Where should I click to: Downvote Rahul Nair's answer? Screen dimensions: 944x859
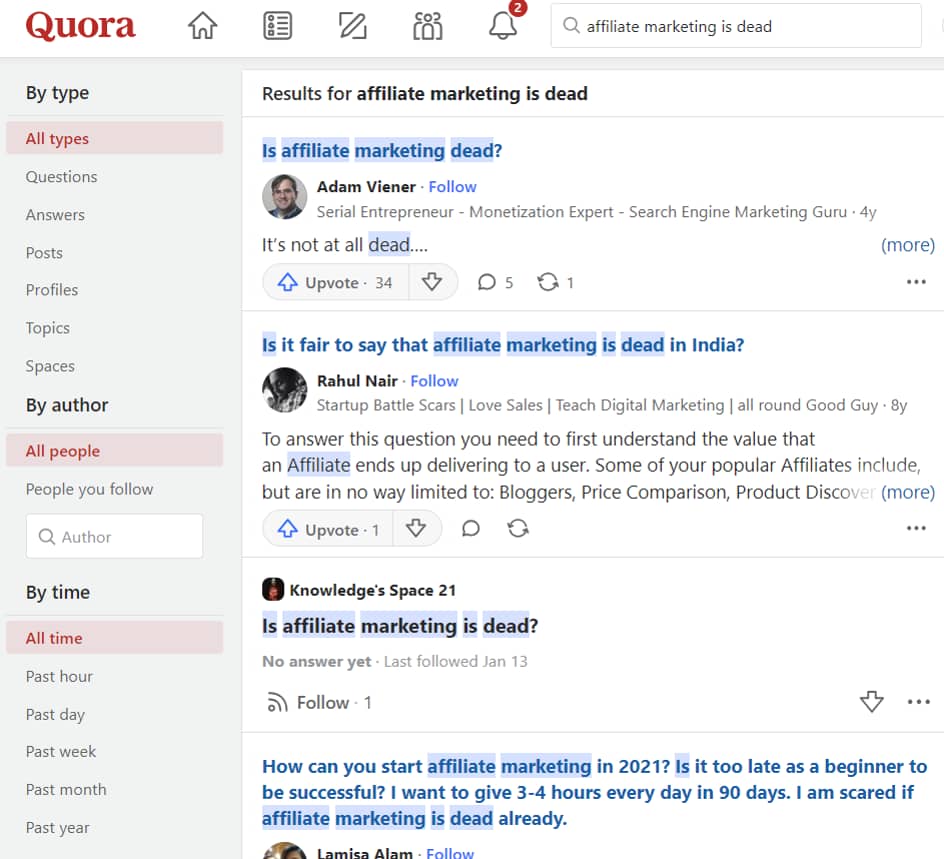tap(416, 529)
